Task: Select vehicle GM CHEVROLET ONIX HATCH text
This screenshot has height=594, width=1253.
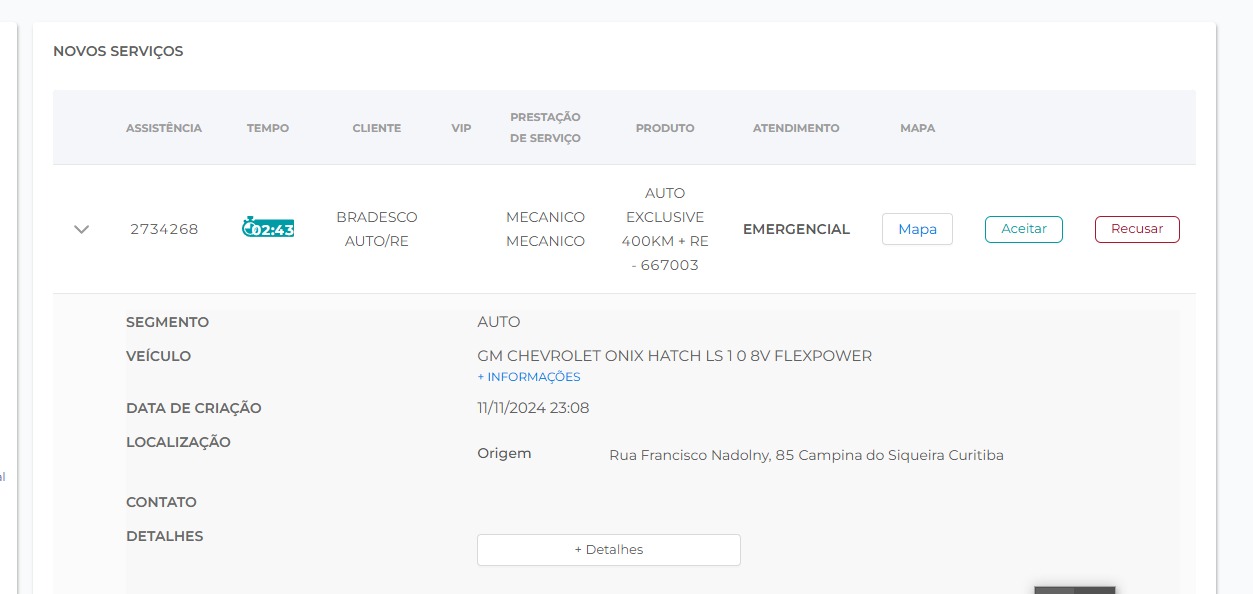Action: [675, 356]
